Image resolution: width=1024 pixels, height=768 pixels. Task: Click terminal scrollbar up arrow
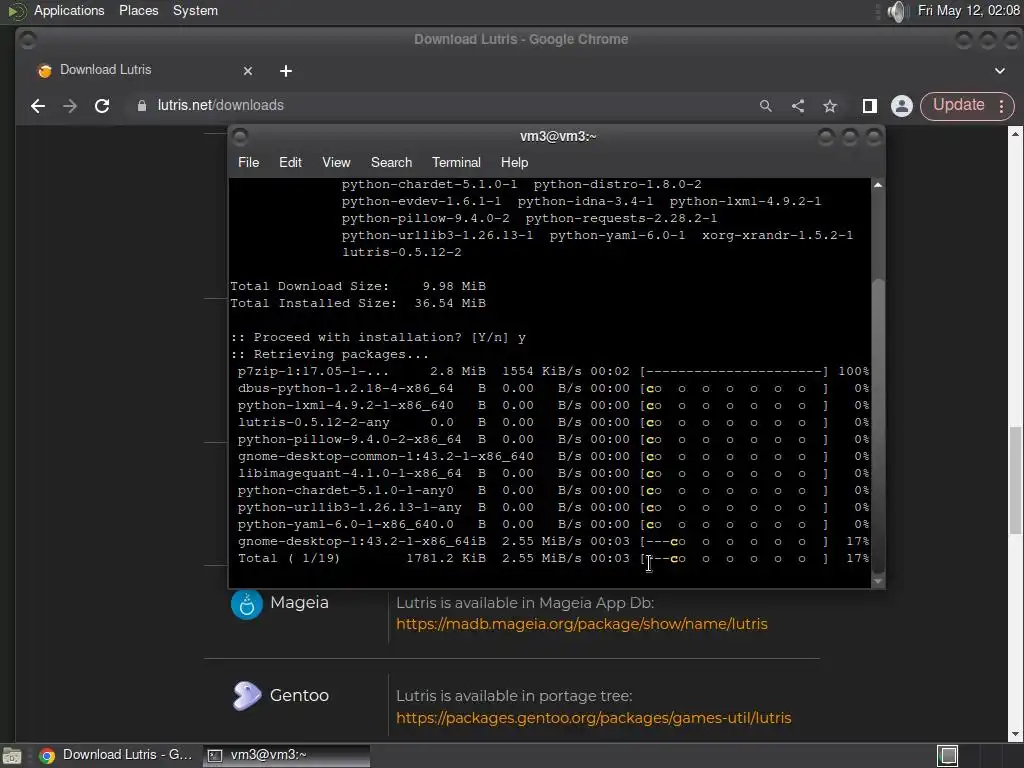878,185
